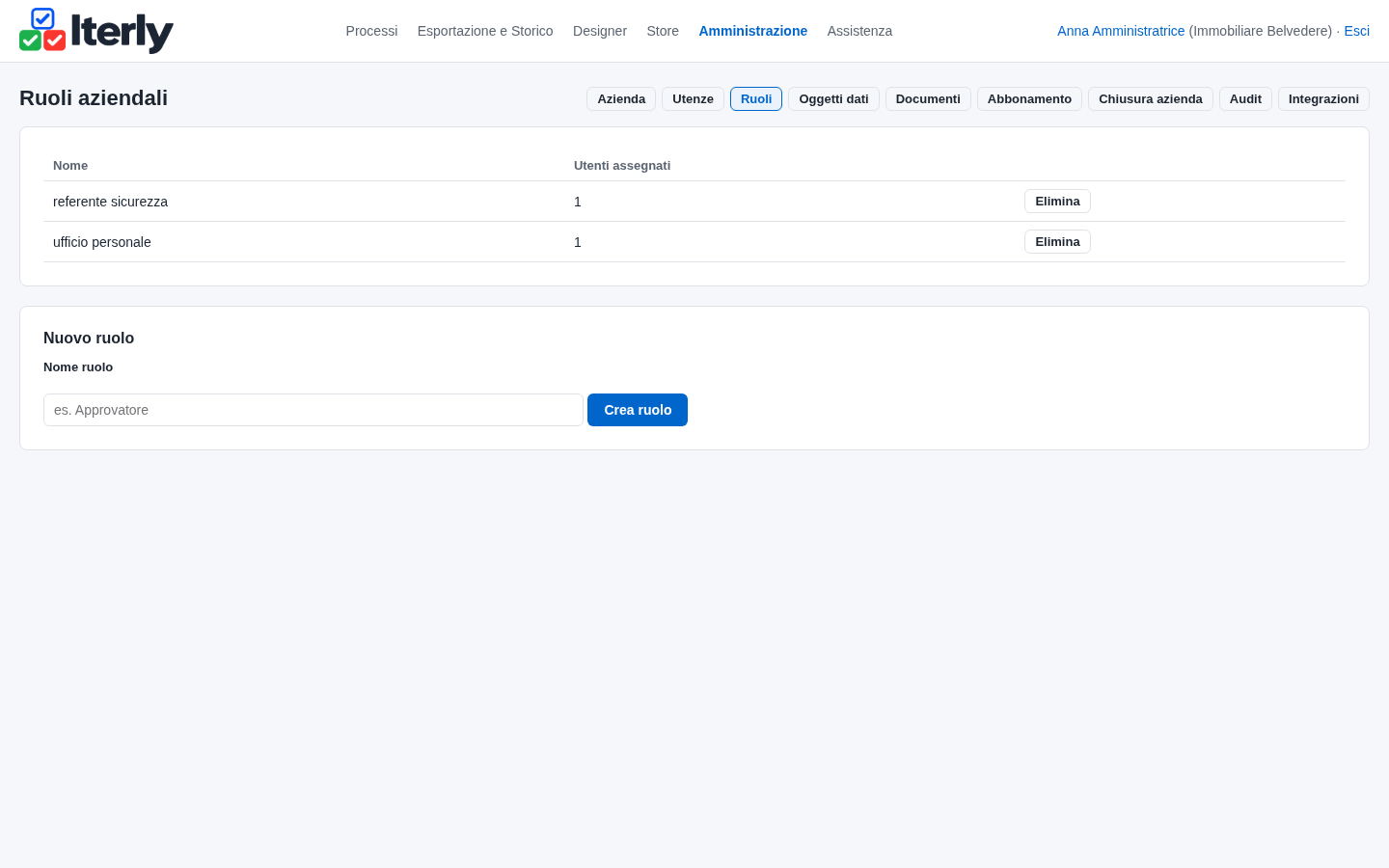Click the Iterly logo

[96, 31]
